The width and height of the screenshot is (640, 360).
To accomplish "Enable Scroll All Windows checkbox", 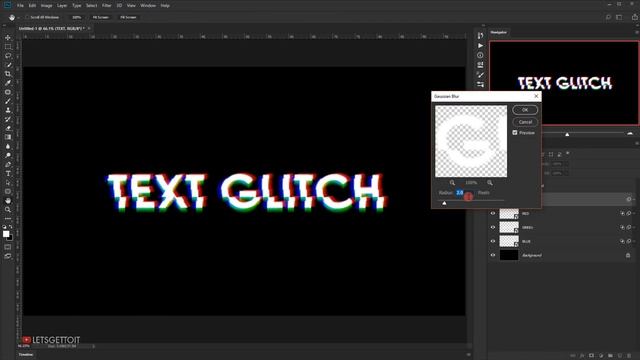I will (27, 18).
